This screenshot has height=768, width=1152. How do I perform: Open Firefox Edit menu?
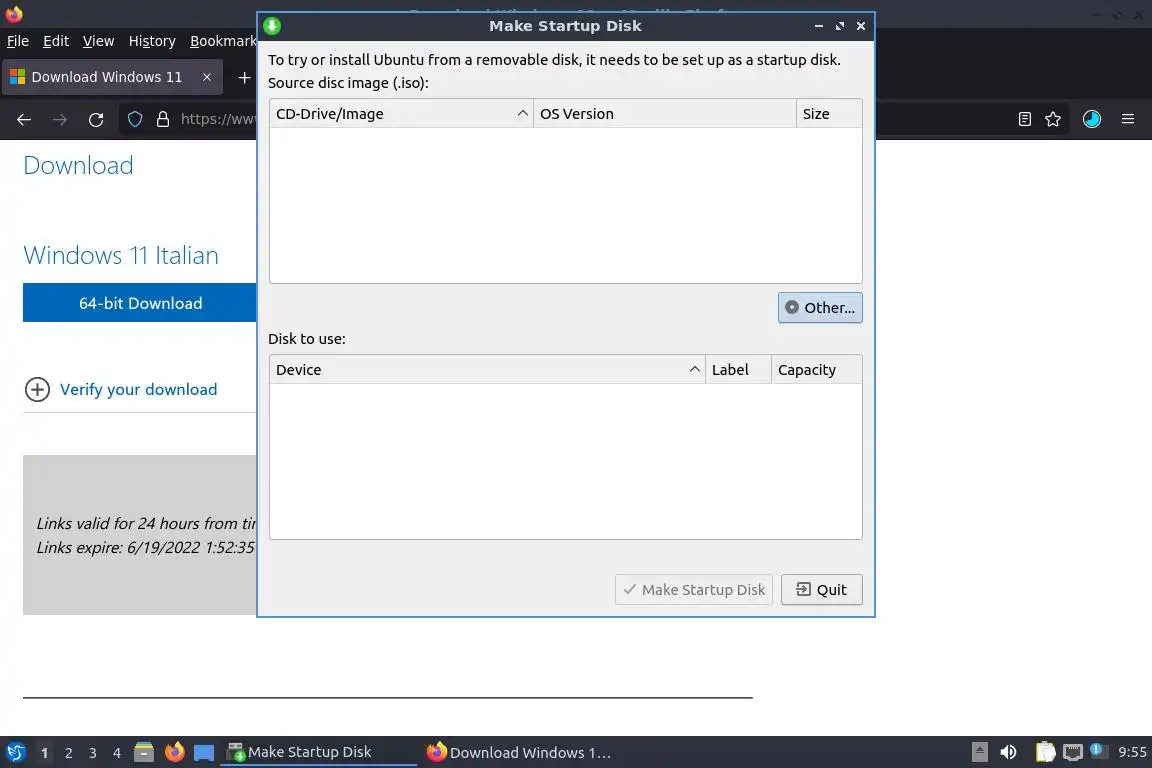tap(56, 41)
